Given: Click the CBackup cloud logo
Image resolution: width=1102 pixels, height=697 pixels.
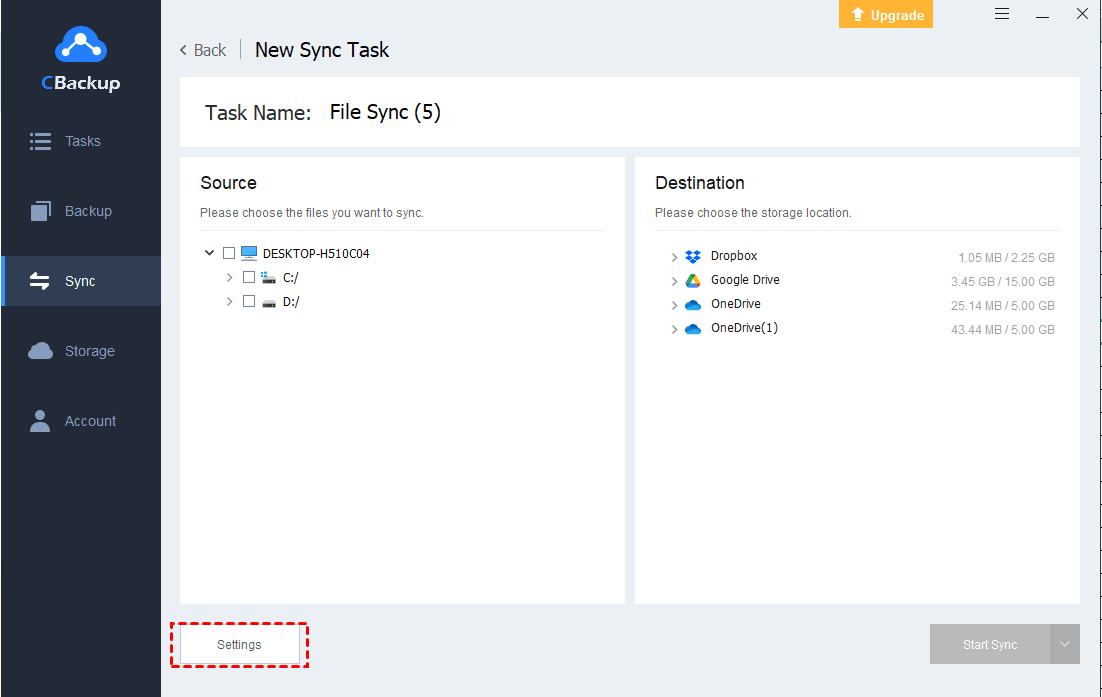Looking at the screenshot, I should click(81, 45).
